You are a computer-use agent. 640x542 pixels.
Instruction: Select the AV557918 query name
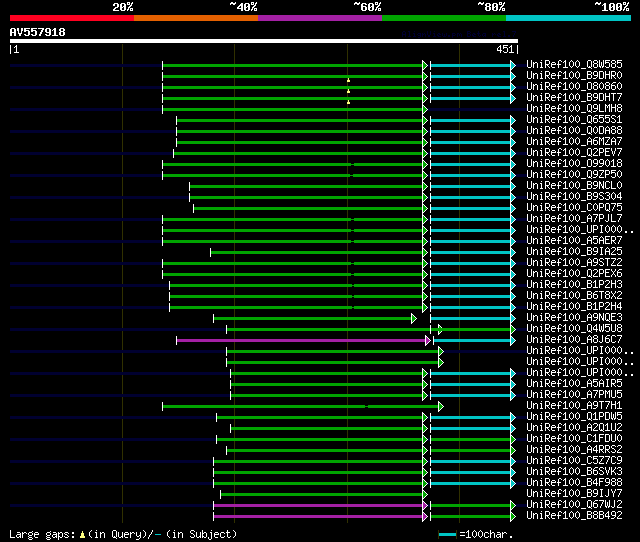(x=38, y=32)
